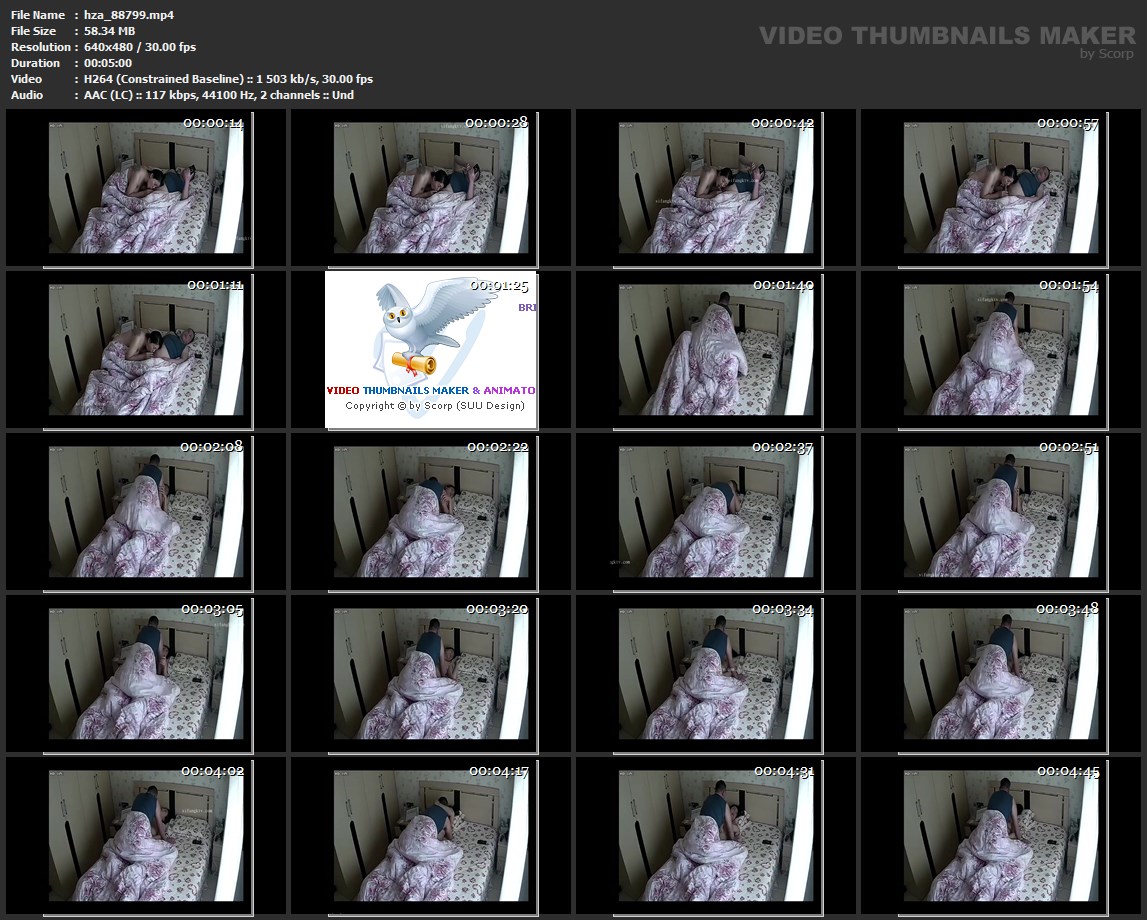Click the thumbnail at 00:01:40
The width and height of the screenshot is (1147, 920).
(x=716, y=350)
